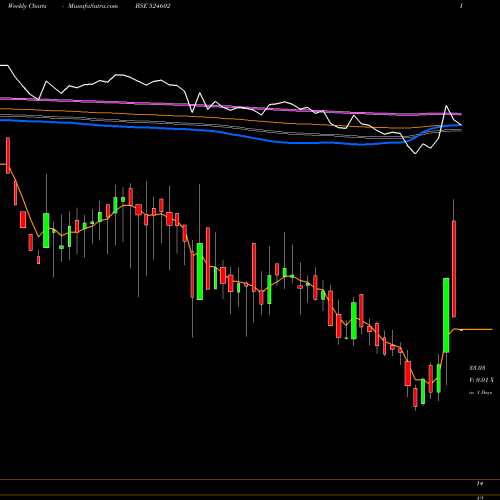Screen dimensions: 500x500
Task: Click the 'V: 0.01 X' volume text
Action: click(x=481, y=380)
